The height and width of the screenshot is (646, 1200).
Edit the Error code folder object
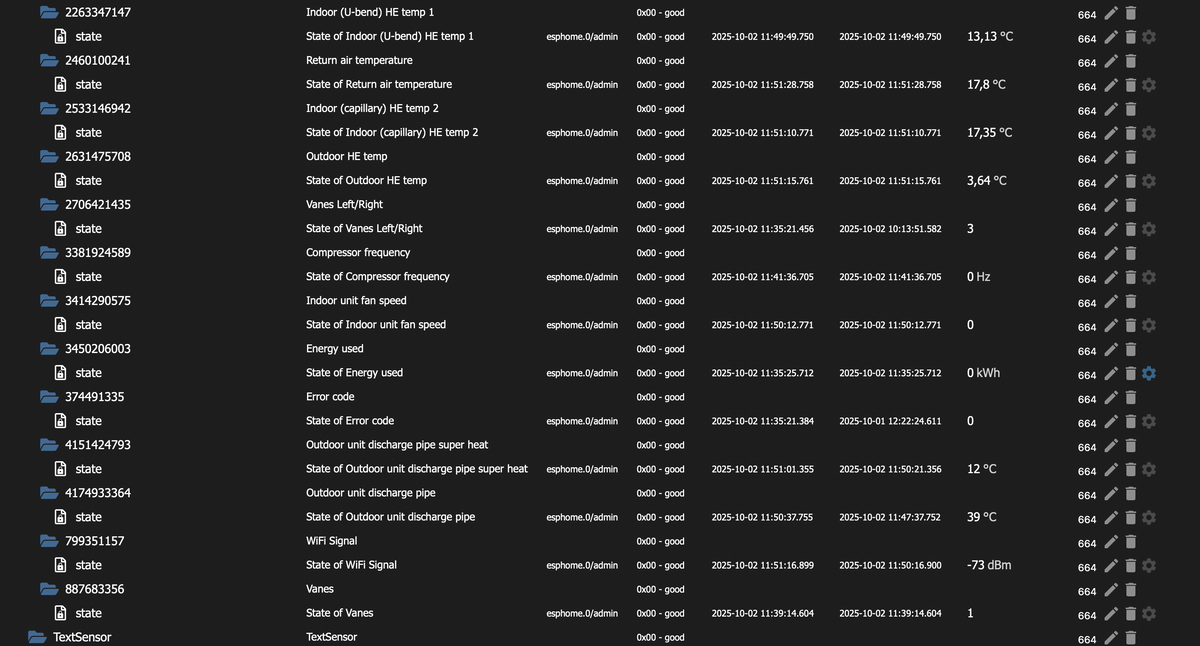(1111, 397)
